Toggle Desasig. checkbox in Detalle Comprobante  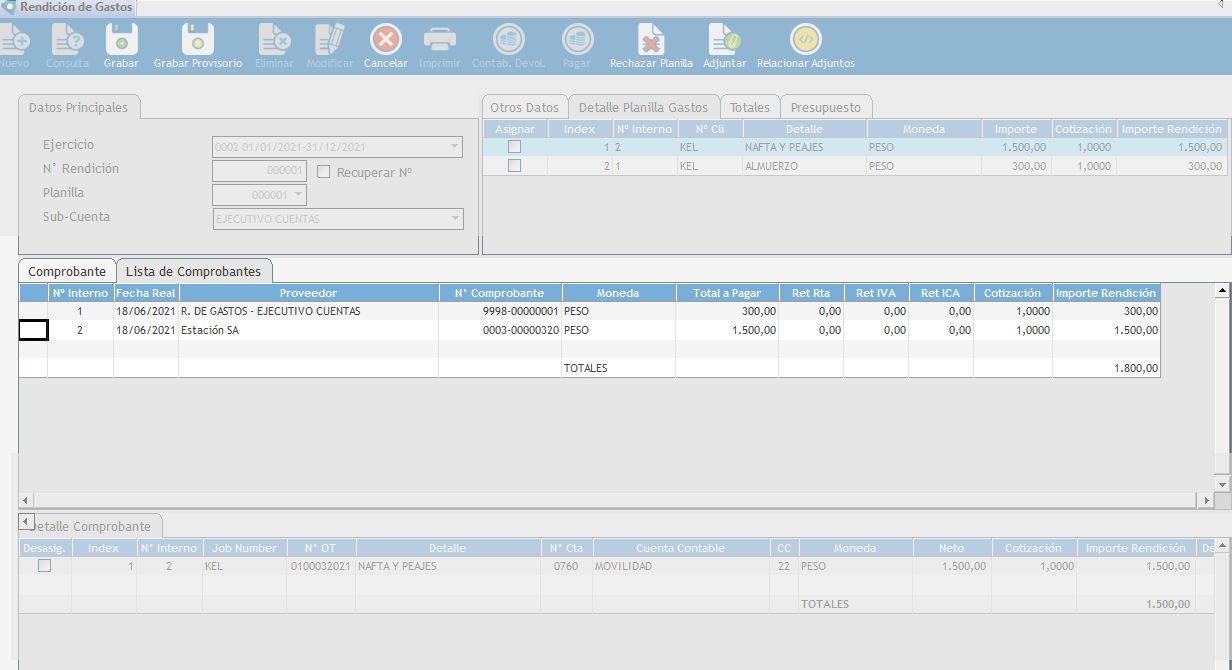pyautogui.click(x=44, y=566)
